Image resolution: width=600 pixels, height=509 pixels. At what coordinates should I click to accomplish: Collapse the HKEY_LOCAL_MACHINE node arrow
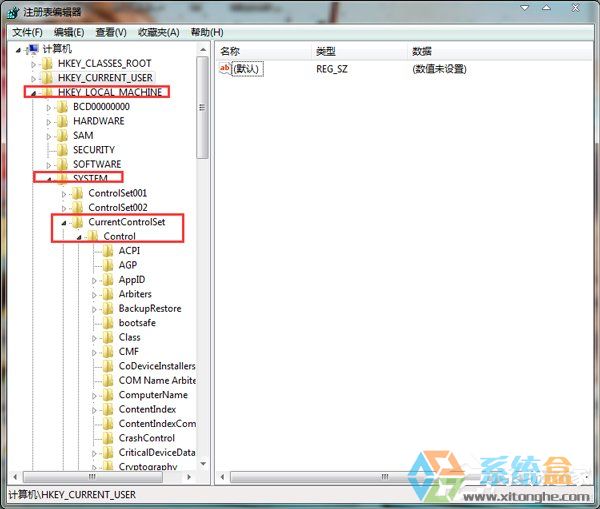(34, 93)
